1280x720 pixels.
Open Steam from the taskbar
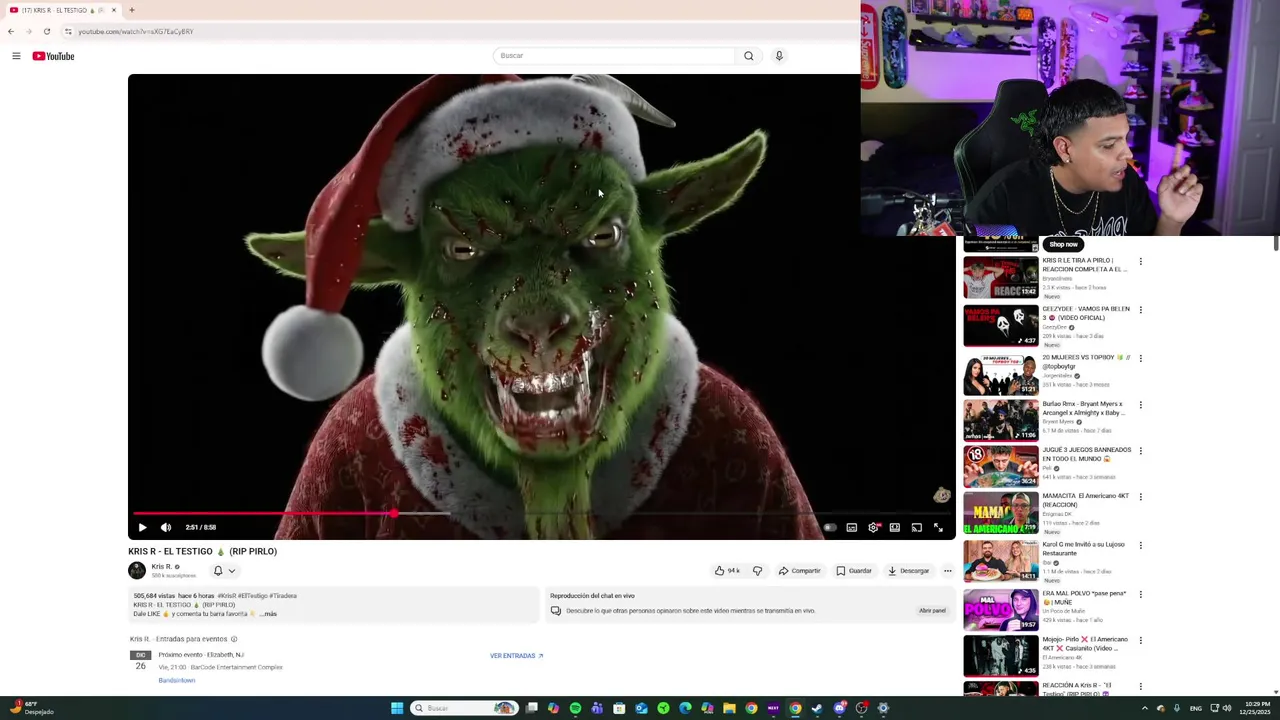click(x=817, y=708)
